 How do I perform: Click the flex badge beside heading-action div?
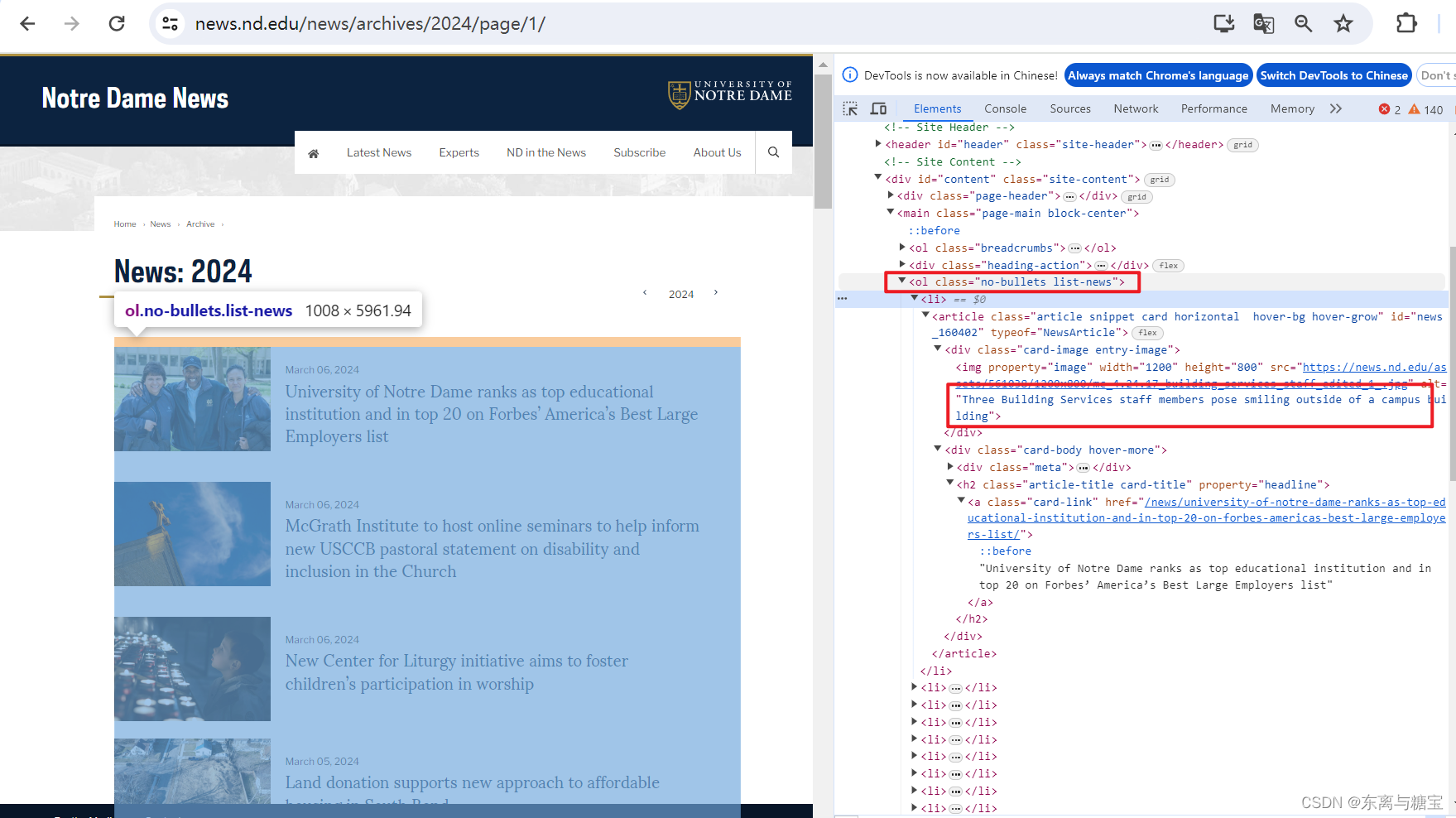click(x=1169, y=266)
